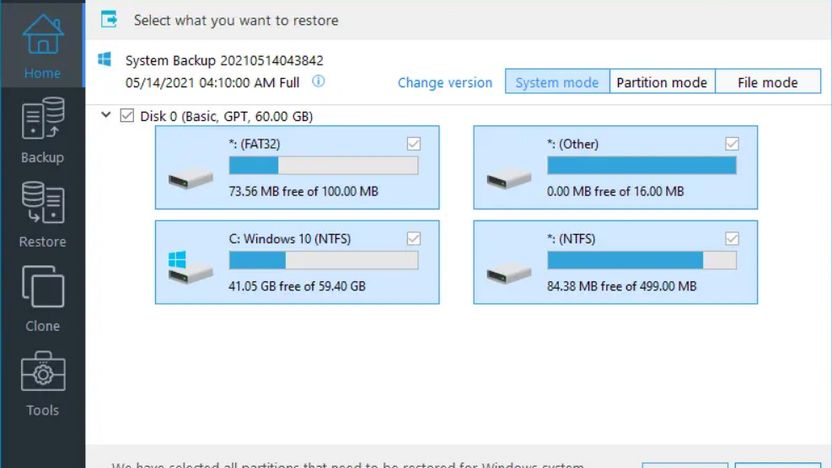Click the drive icon of the FAT32 partition

[x=190, y=179]
